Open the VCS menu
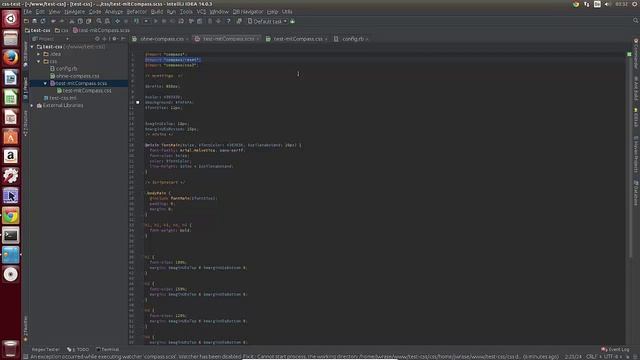Image resolution: width=640 pixels, height=360 pixels. (201, 12)
